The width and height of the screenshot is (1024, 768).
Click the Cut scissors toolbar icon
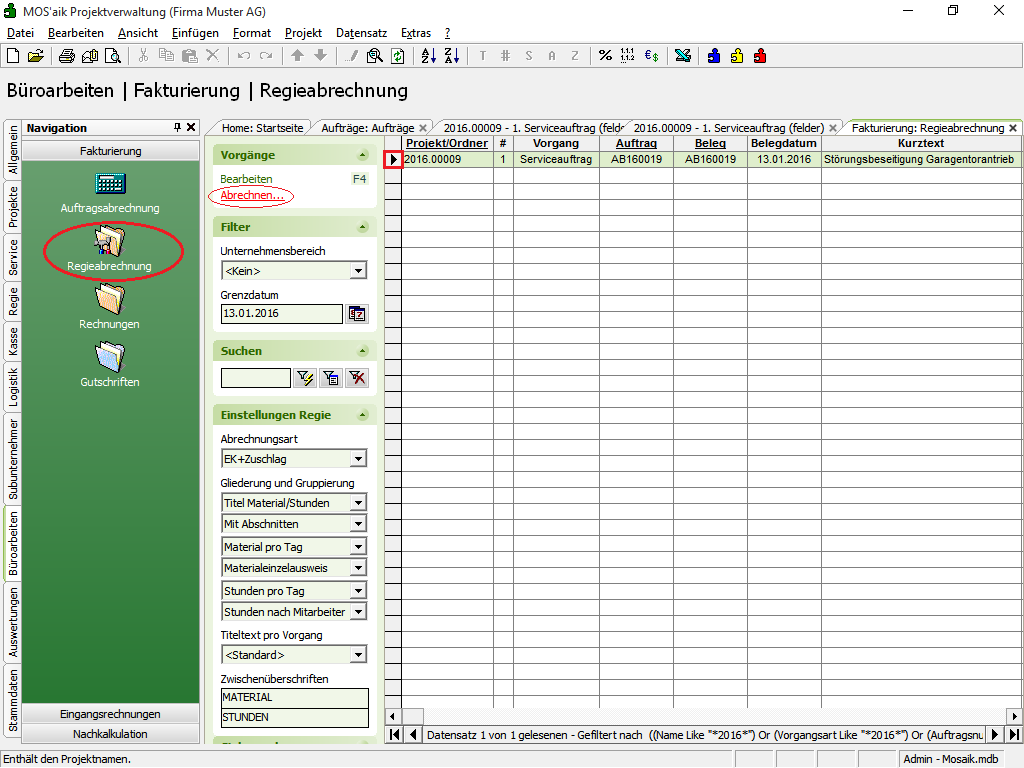143,56
